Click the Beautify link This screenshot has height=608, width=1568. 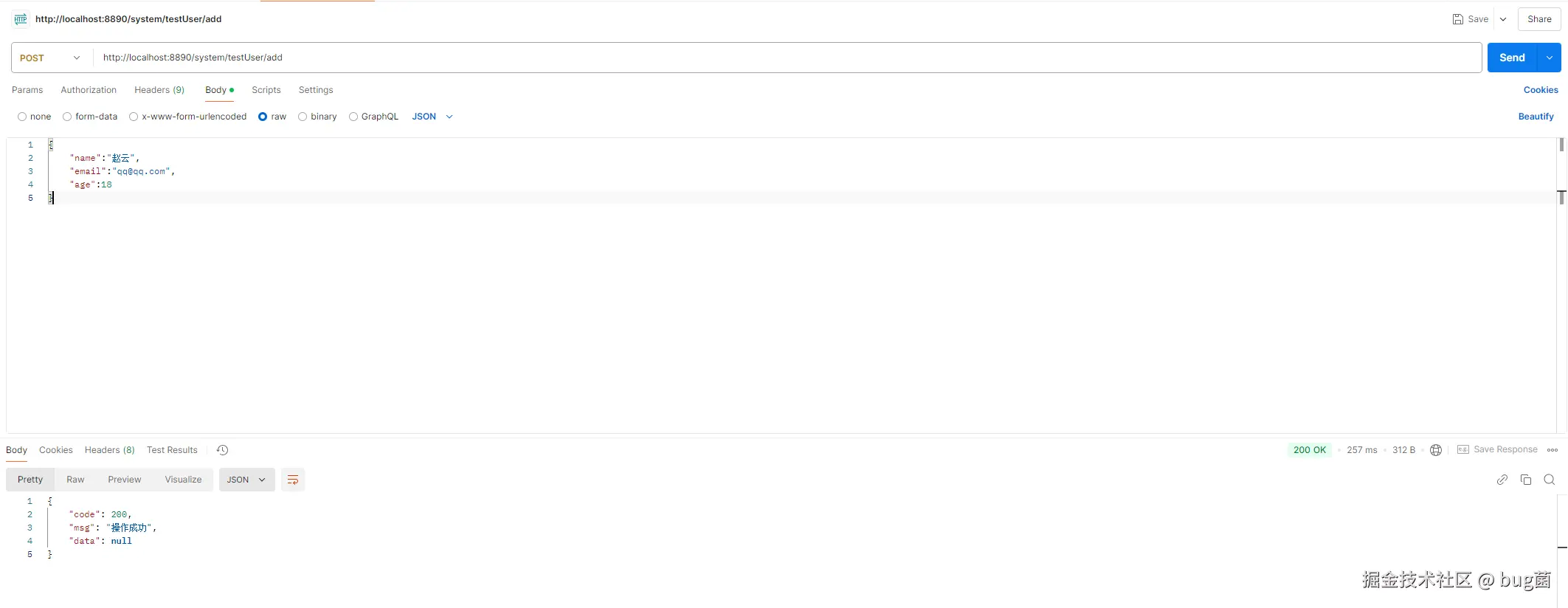click(1536, 117)
